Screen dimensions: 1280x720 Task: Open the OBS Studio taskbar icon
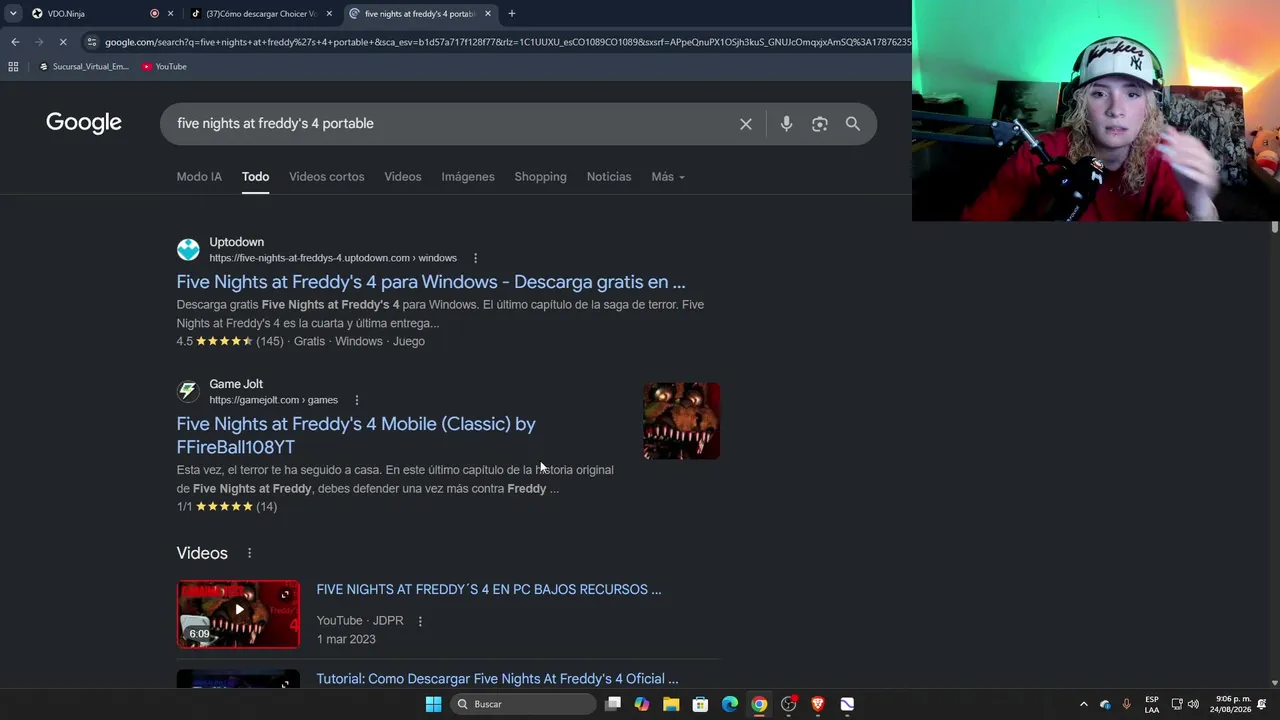tap(789, 704)
